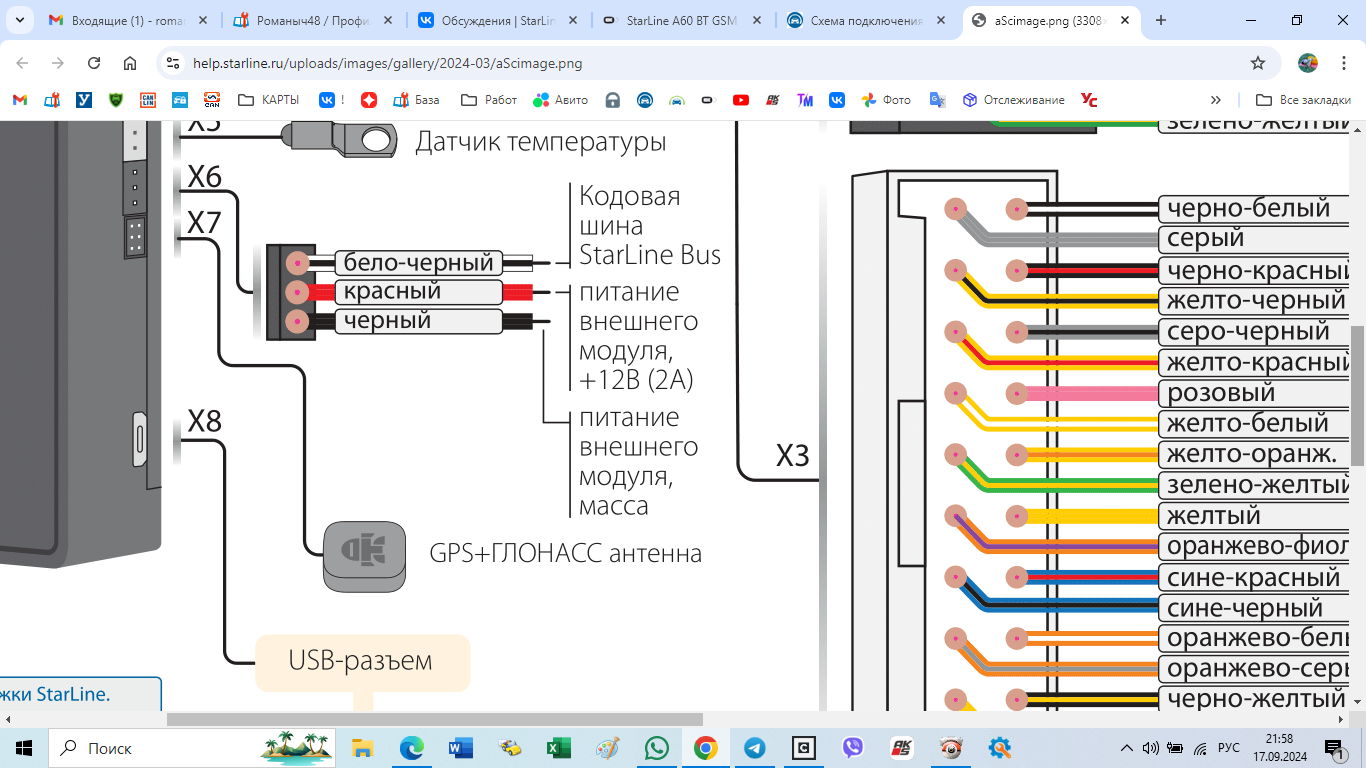Open the Фото bookmark
Screen dimensions: 1366x768
click(x=886, y=100)
